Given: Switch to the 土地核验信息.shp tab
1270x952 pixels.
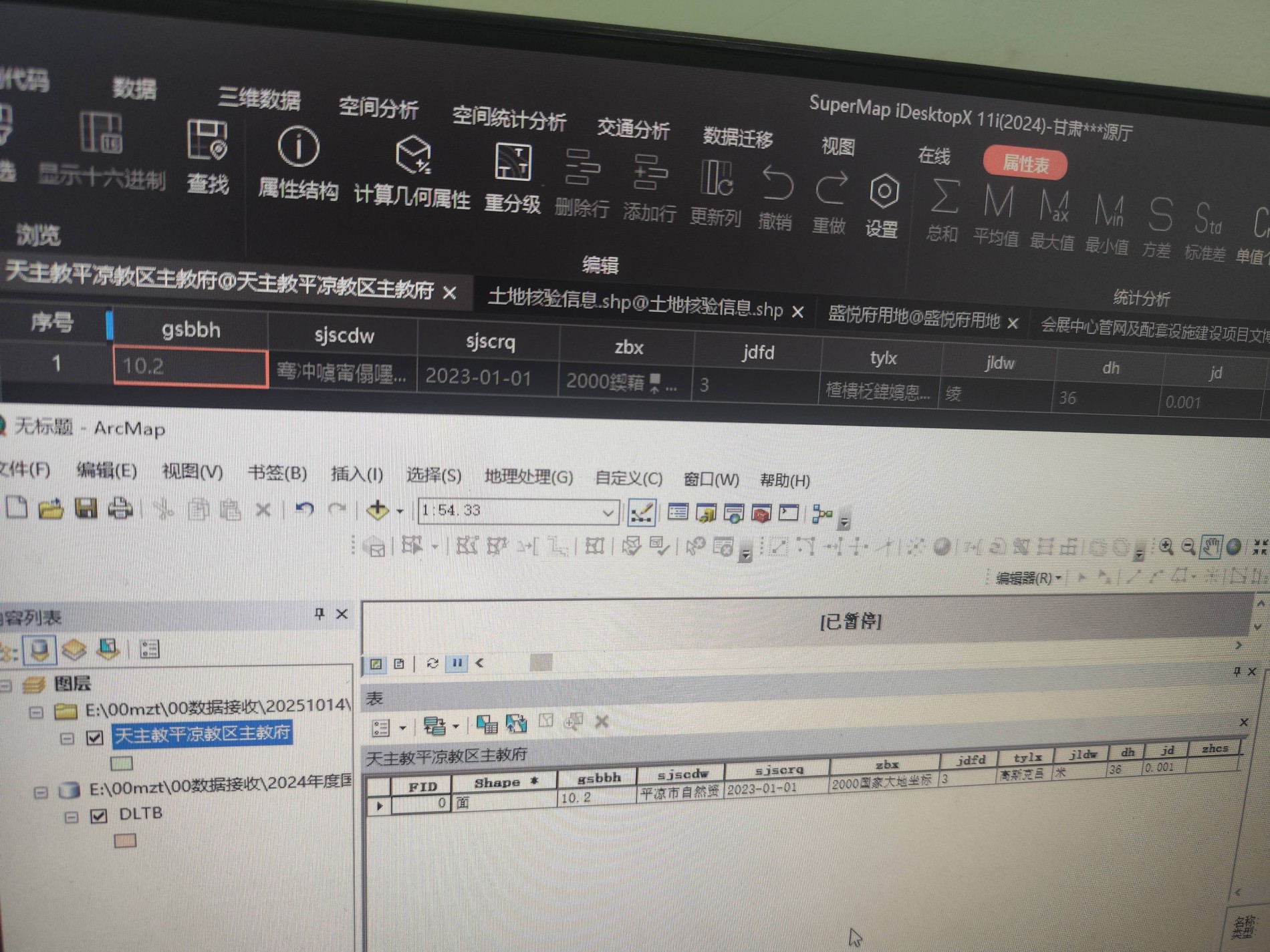Looking at the screenshot, I should click(x=635, y=306).
